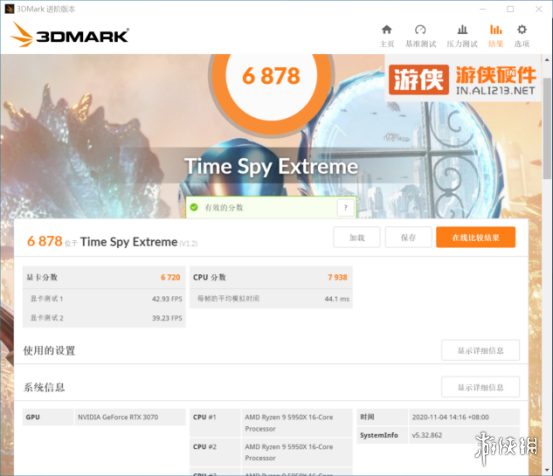The image size is (553, 476).
Task: Click the green valid score checkmark
Action: click(x=194, y=207)
